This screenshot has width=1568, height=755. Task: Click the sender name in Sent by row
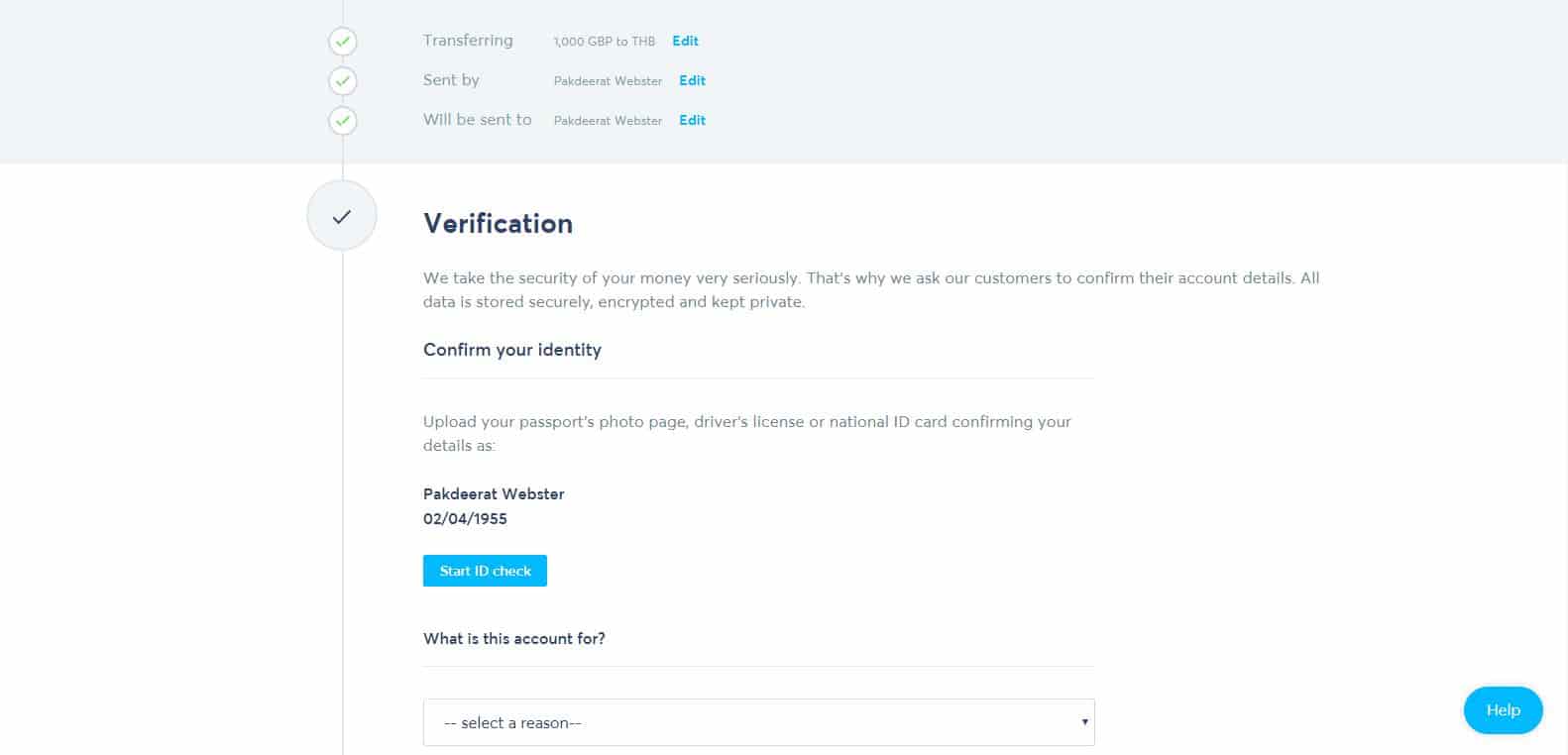pos(608,81)
